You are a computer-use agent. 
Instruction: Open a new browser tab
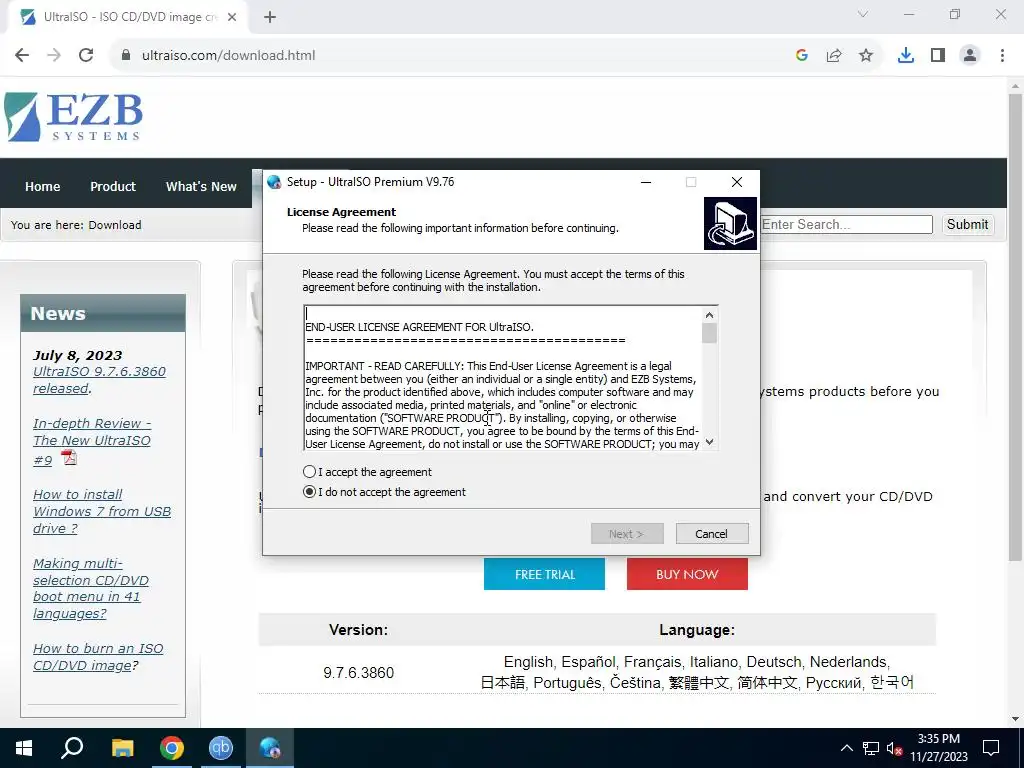pos(270,17)
